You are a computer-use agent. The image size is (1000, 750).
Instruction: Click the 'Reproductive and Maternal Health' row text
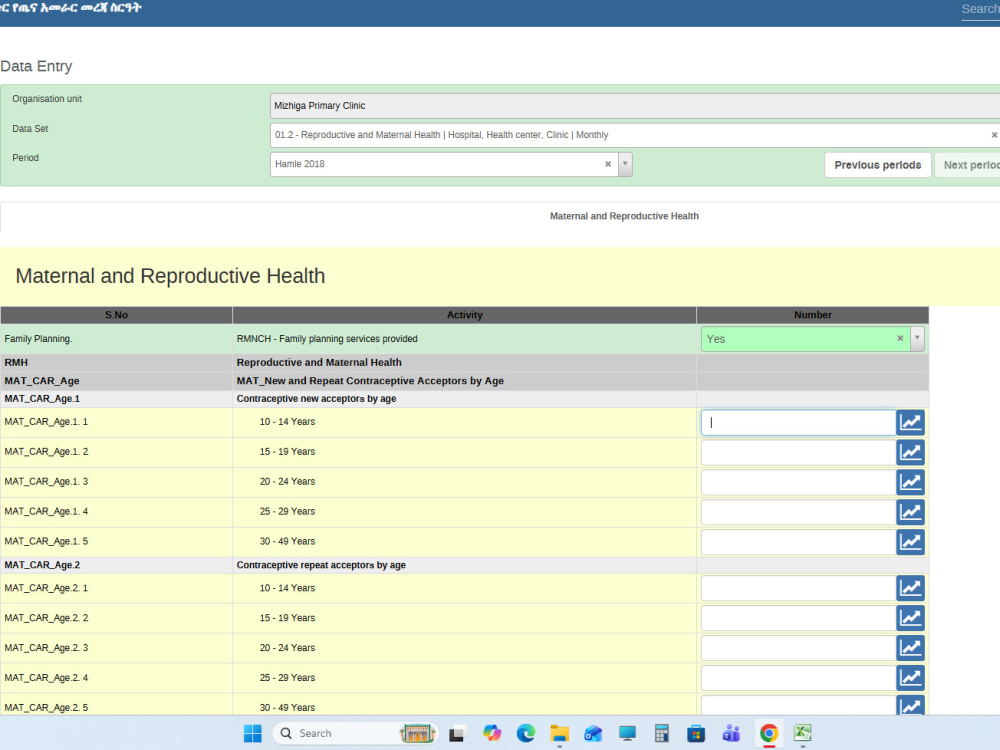point(319,362)
